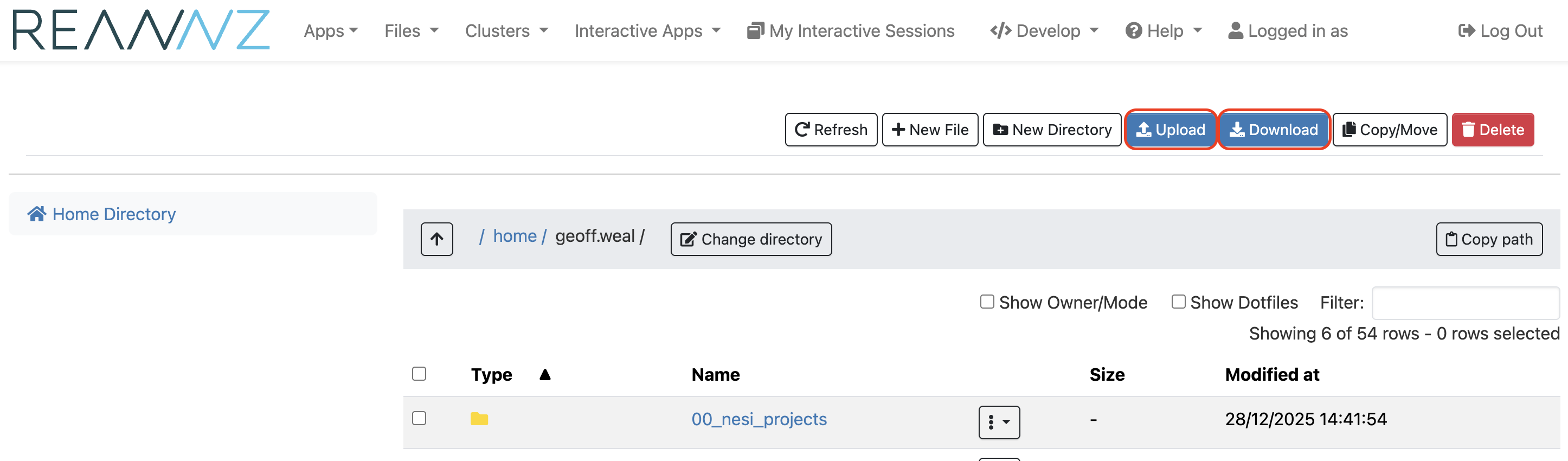Copy path to clipboard

(x=1488, y=239)
